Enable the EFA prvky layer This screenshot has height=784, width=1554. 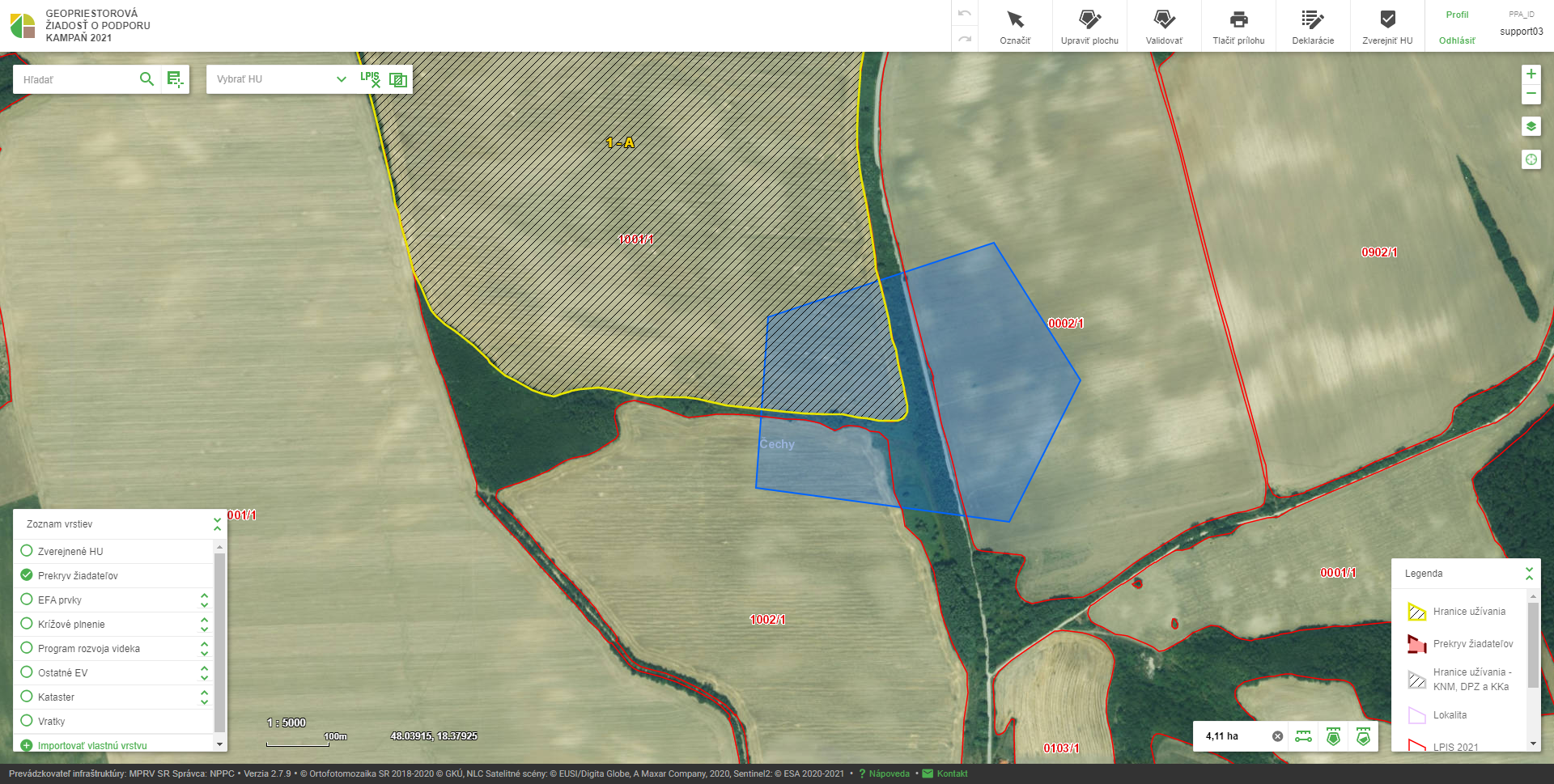(27, 600)
